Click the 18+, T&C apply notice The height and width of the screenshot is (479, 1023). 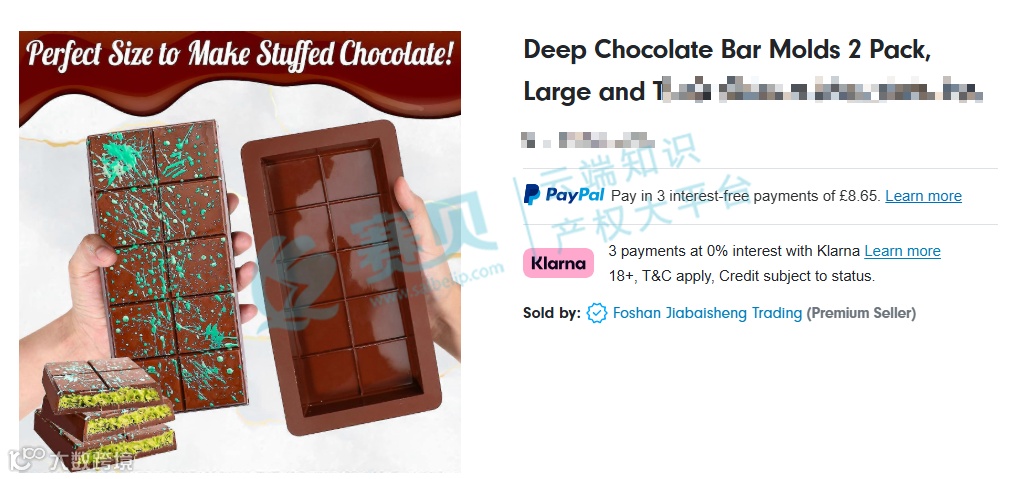742,276
